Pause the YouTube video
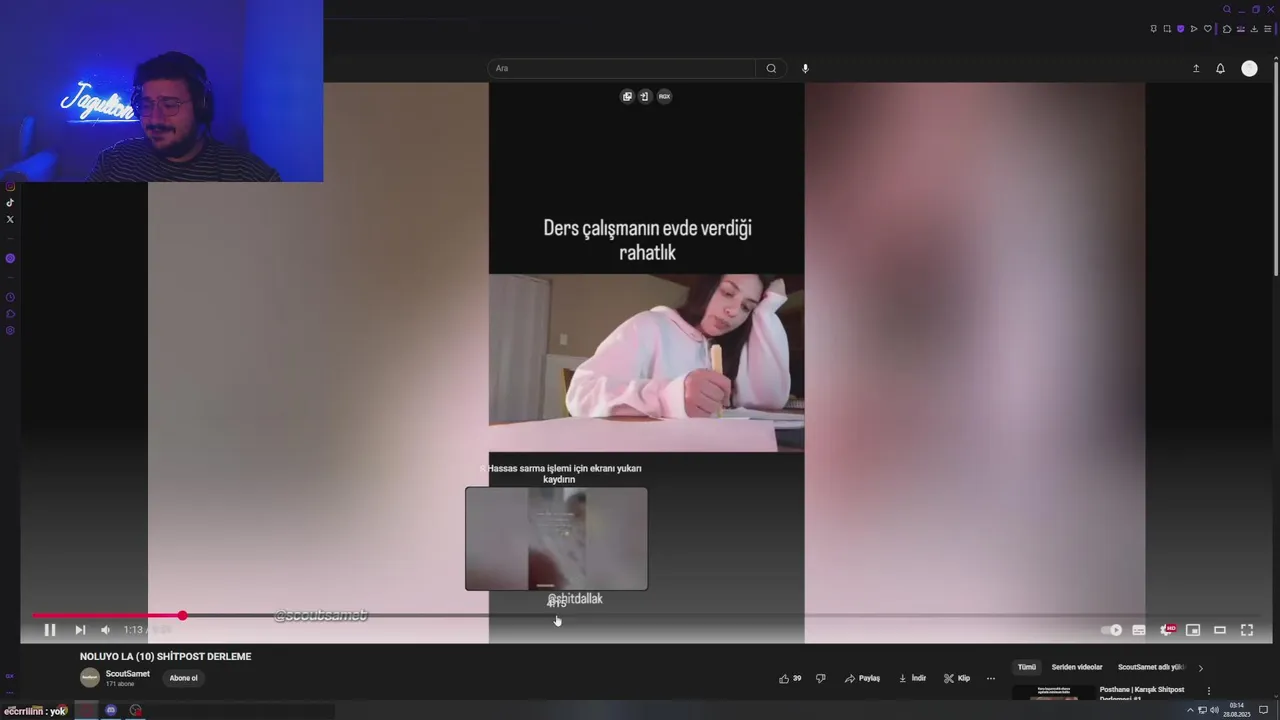 [x=49, y=630]
